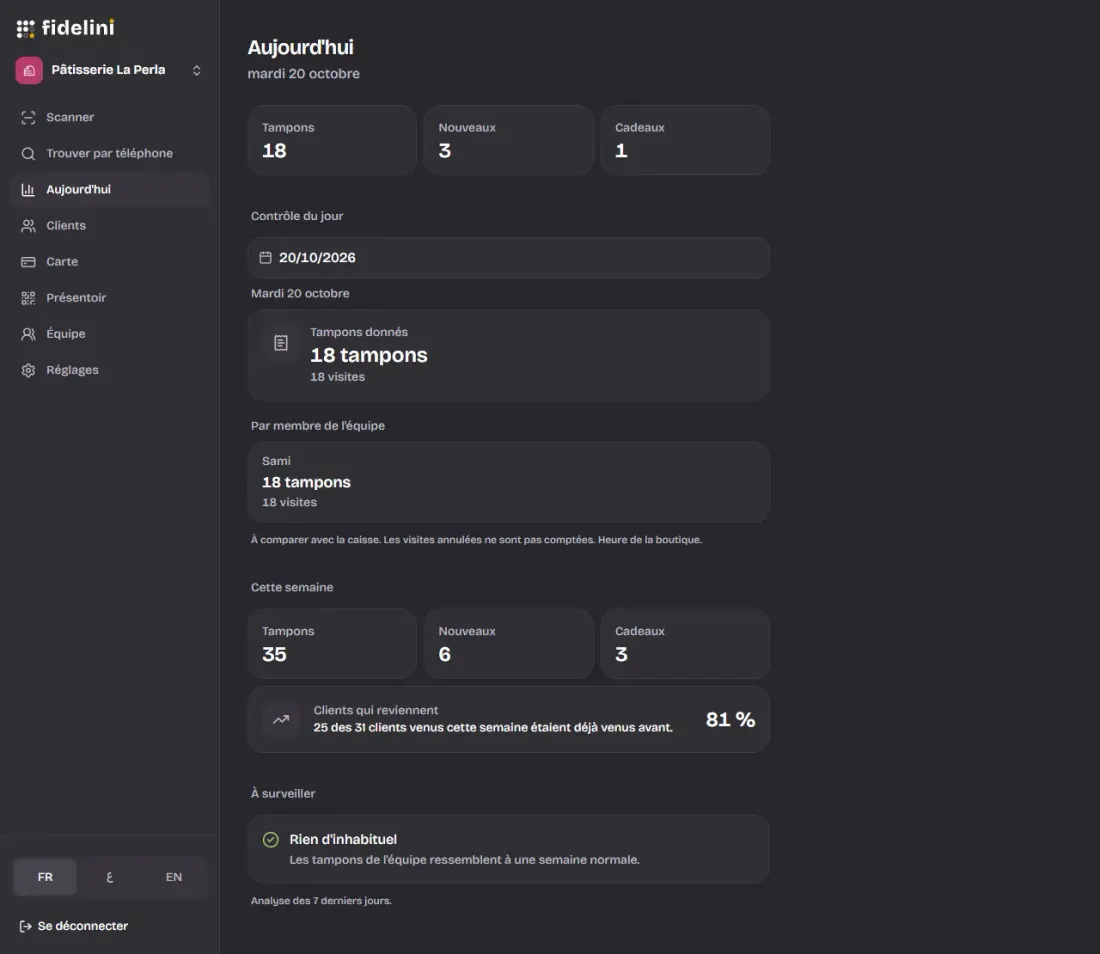This screenshot has width=1100, height=954.
Task: Click the green check icon by Rien d'inhabituel
Action: click(x=271, y=840)
